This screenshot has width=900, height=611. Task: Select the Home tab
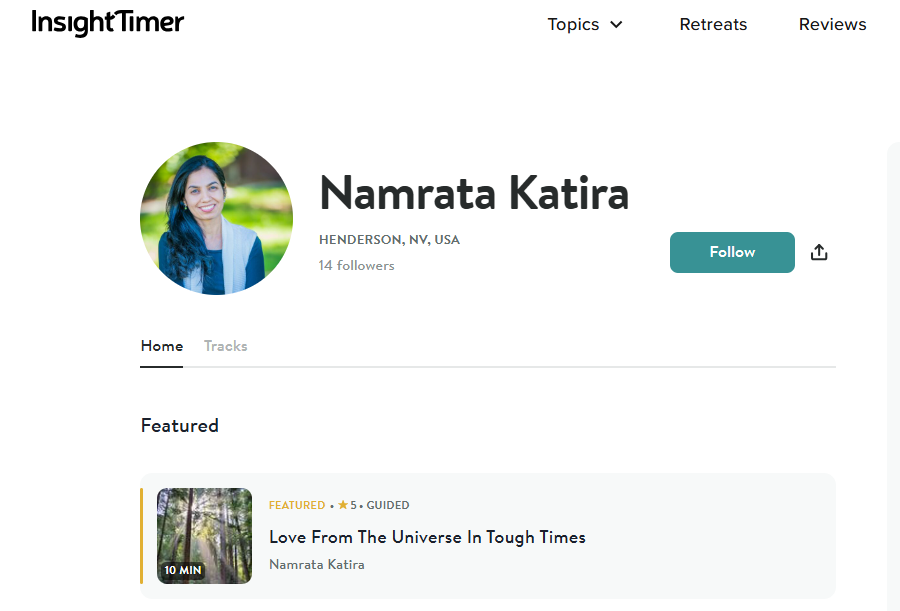coord(162,346)
